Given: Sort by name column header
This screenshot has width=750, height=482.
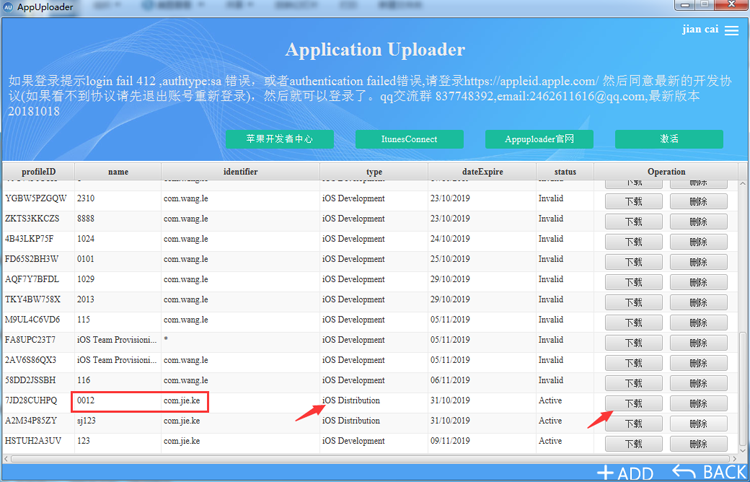Looking at the screenshot, I should [118, 172].
